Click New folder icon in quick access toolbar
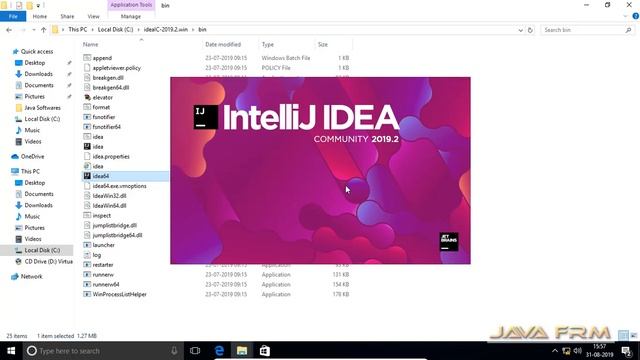This screenshot has width=640, height=360. pos(29,5)
